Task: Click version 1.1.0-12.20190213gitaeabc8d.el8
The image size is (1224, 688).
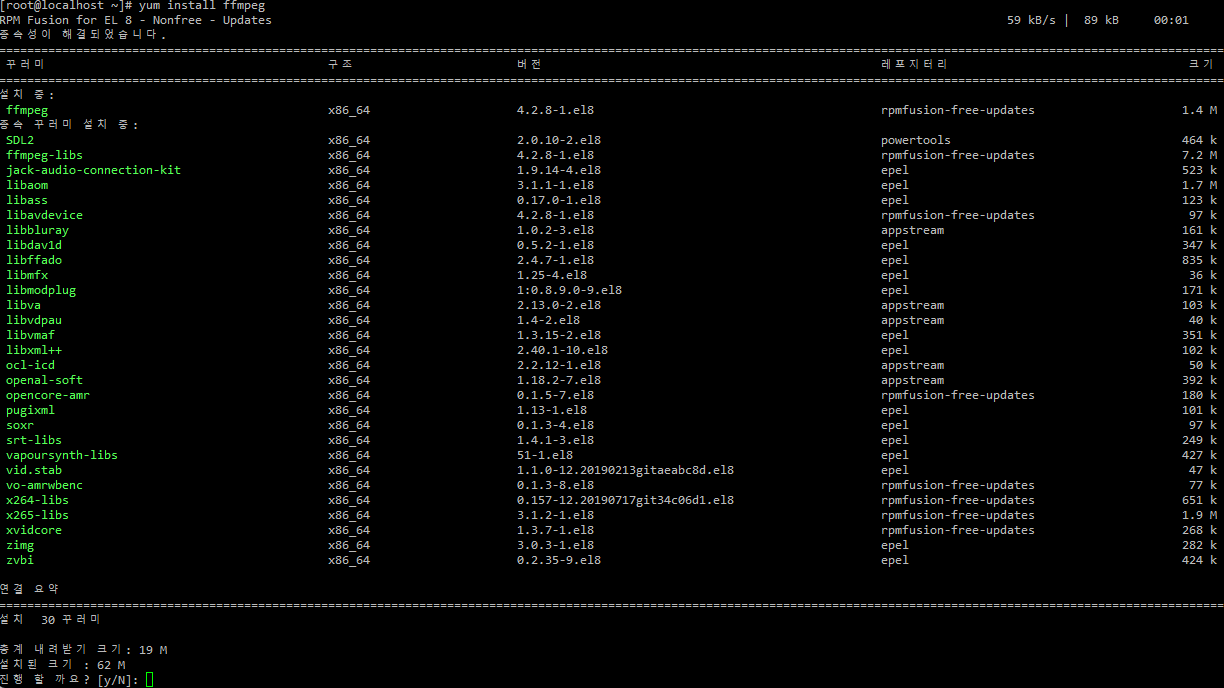Action: tap(625, 470)
